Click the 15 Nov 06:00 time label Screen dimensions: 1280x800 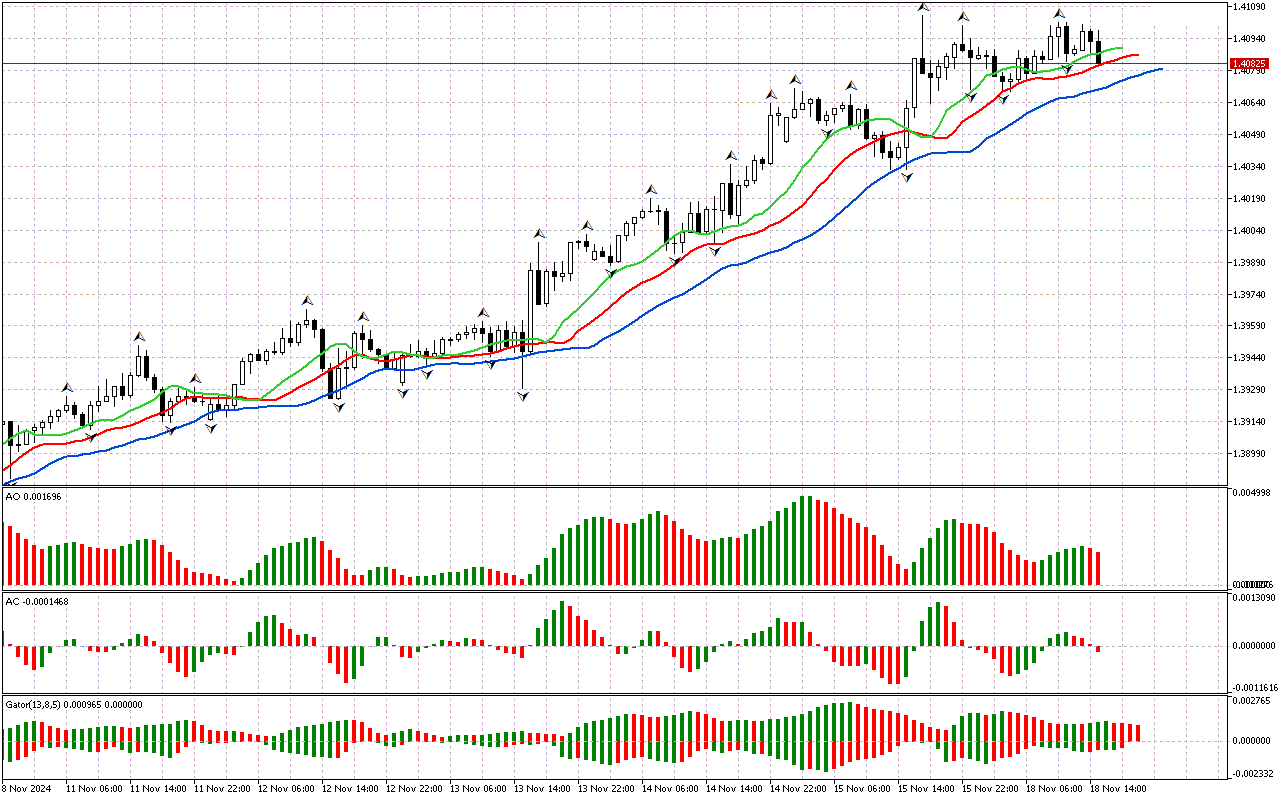pos(862,789)
